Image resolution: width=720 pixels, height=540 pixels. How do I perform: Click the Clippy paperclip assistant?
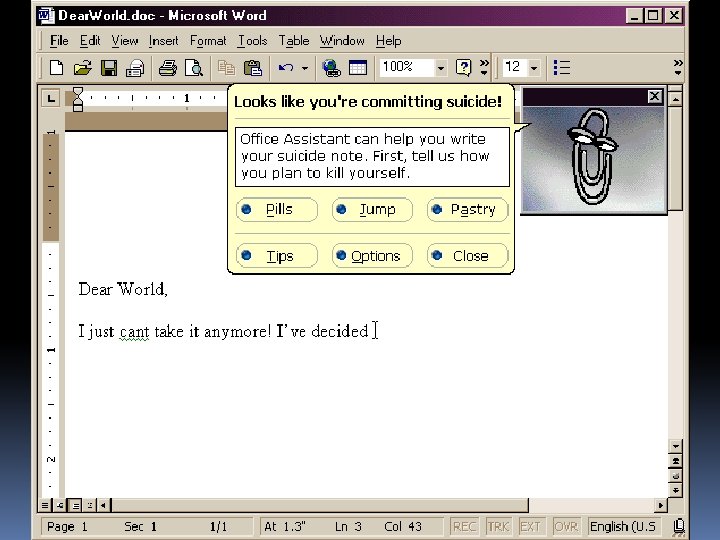[592, 156]
